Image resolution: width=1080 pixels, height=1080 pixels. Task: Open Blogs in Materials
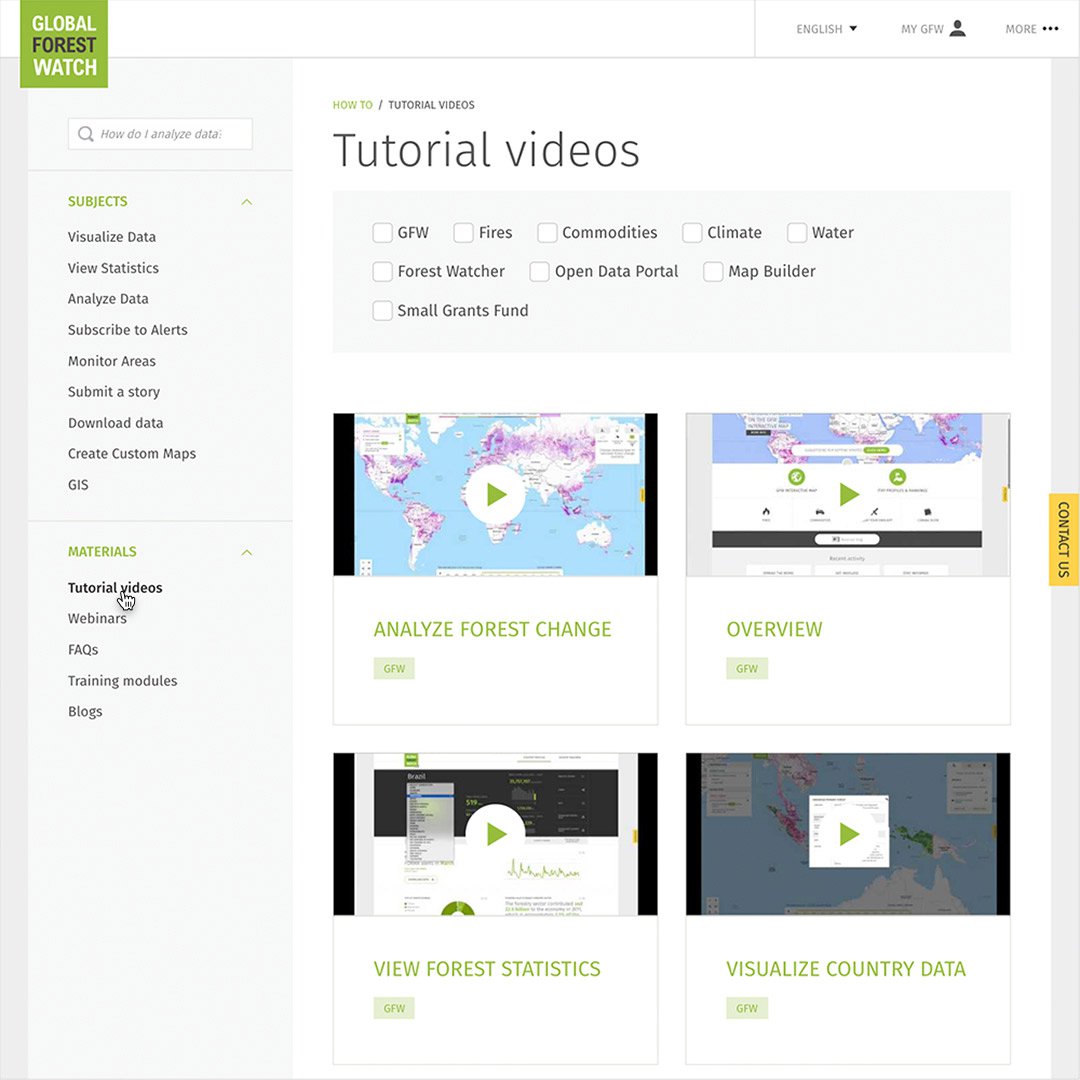pyautogui.click(x=85, y=712)
